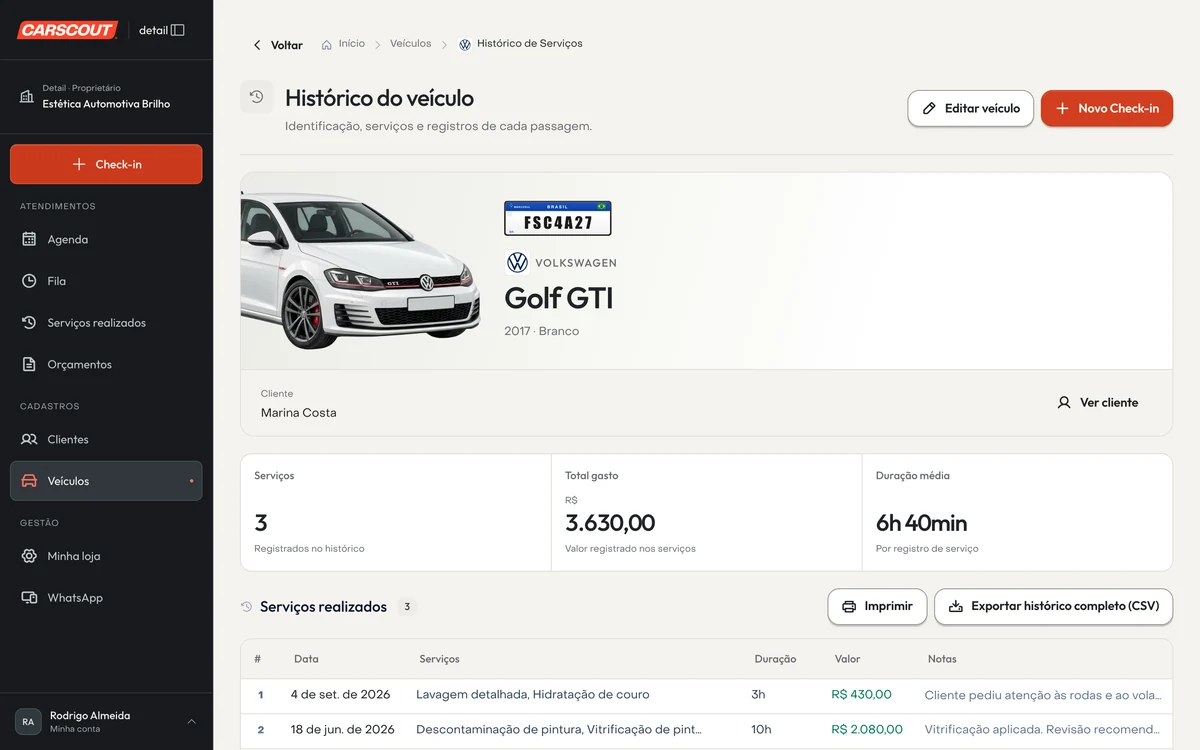1200x750 pixels.
Task: Click the RA user avatar
Action: pyautogui.click(x=28, y=722)
